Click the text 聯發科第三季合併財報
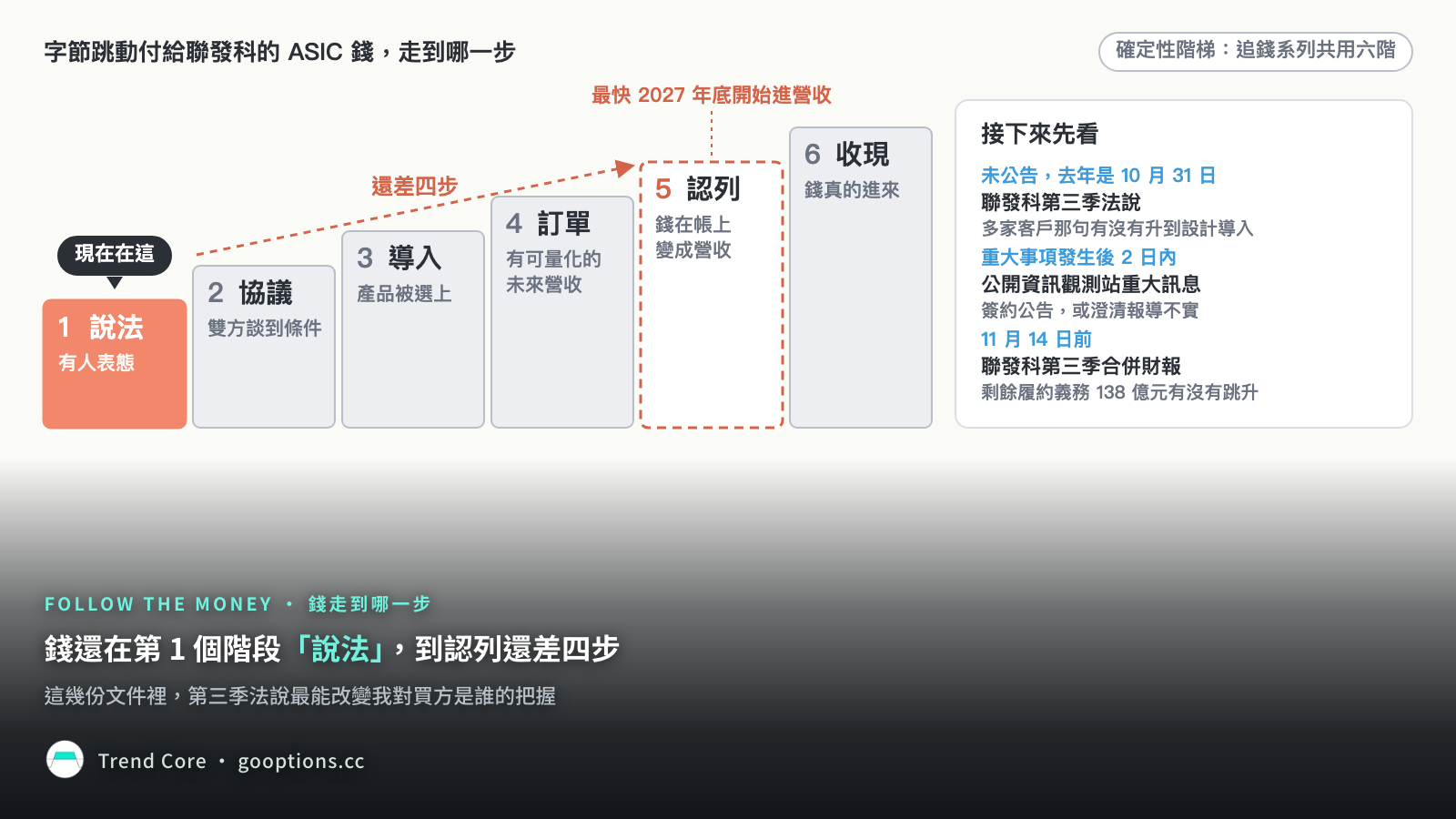 point(1081,366)
